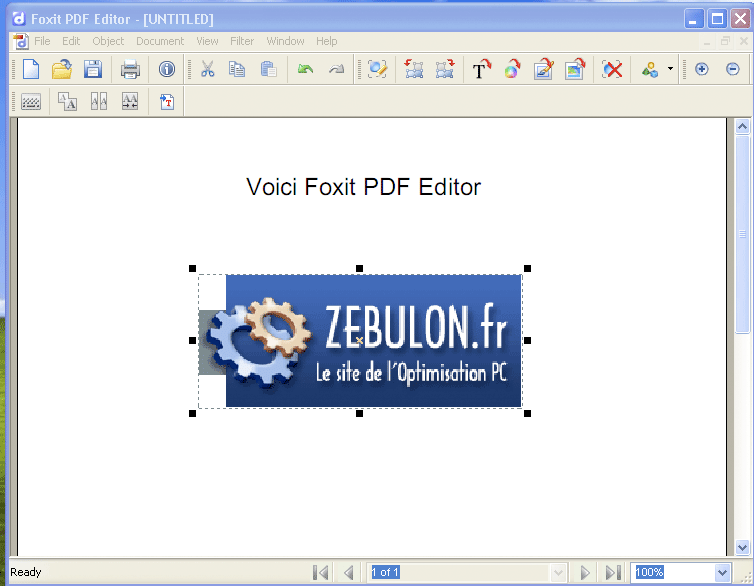The image size is (754, 586).
Task: Click the top-left selection handle of the image
Action: pos(192,268)
